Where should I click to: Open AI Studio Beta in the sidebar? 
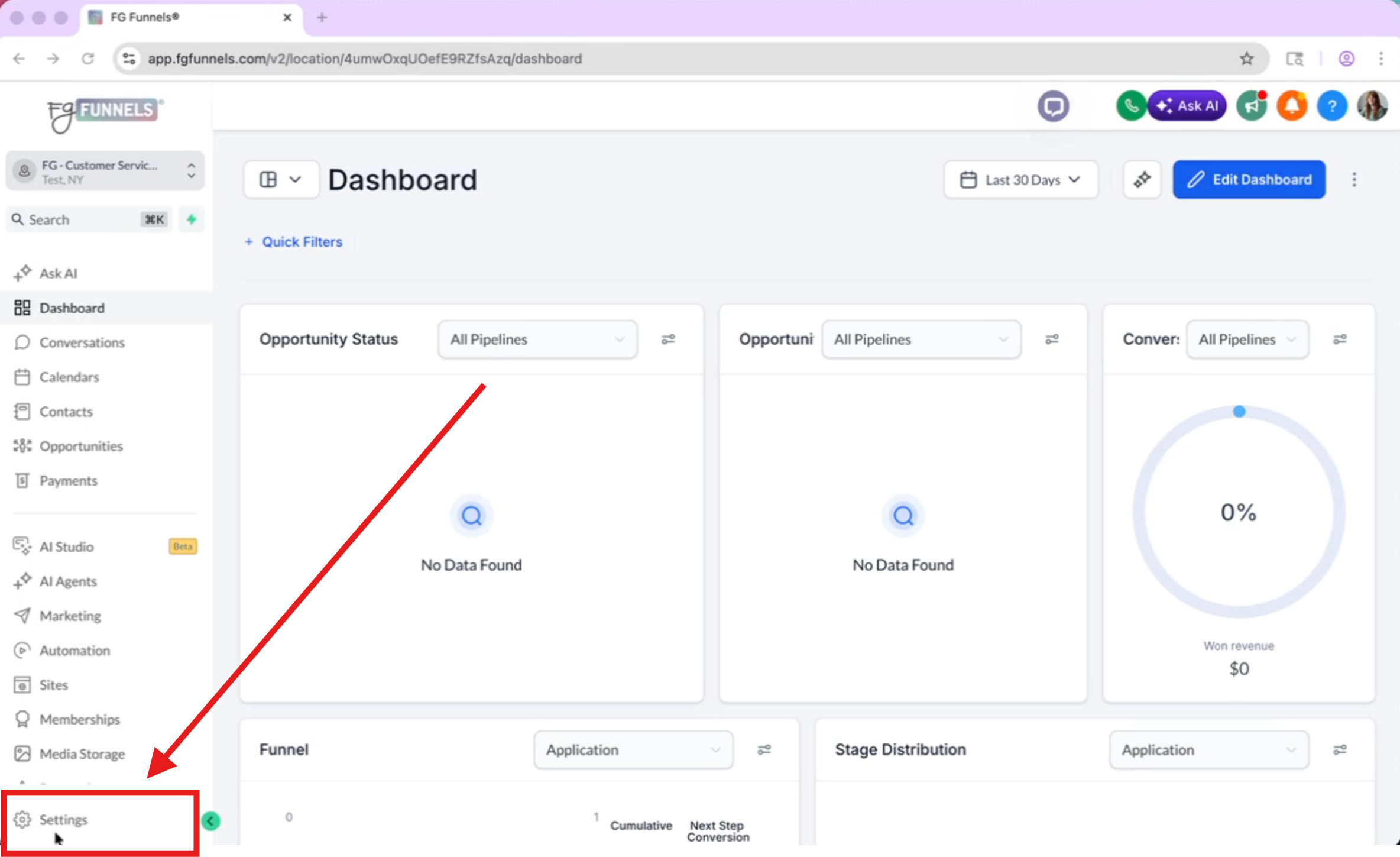105,546
